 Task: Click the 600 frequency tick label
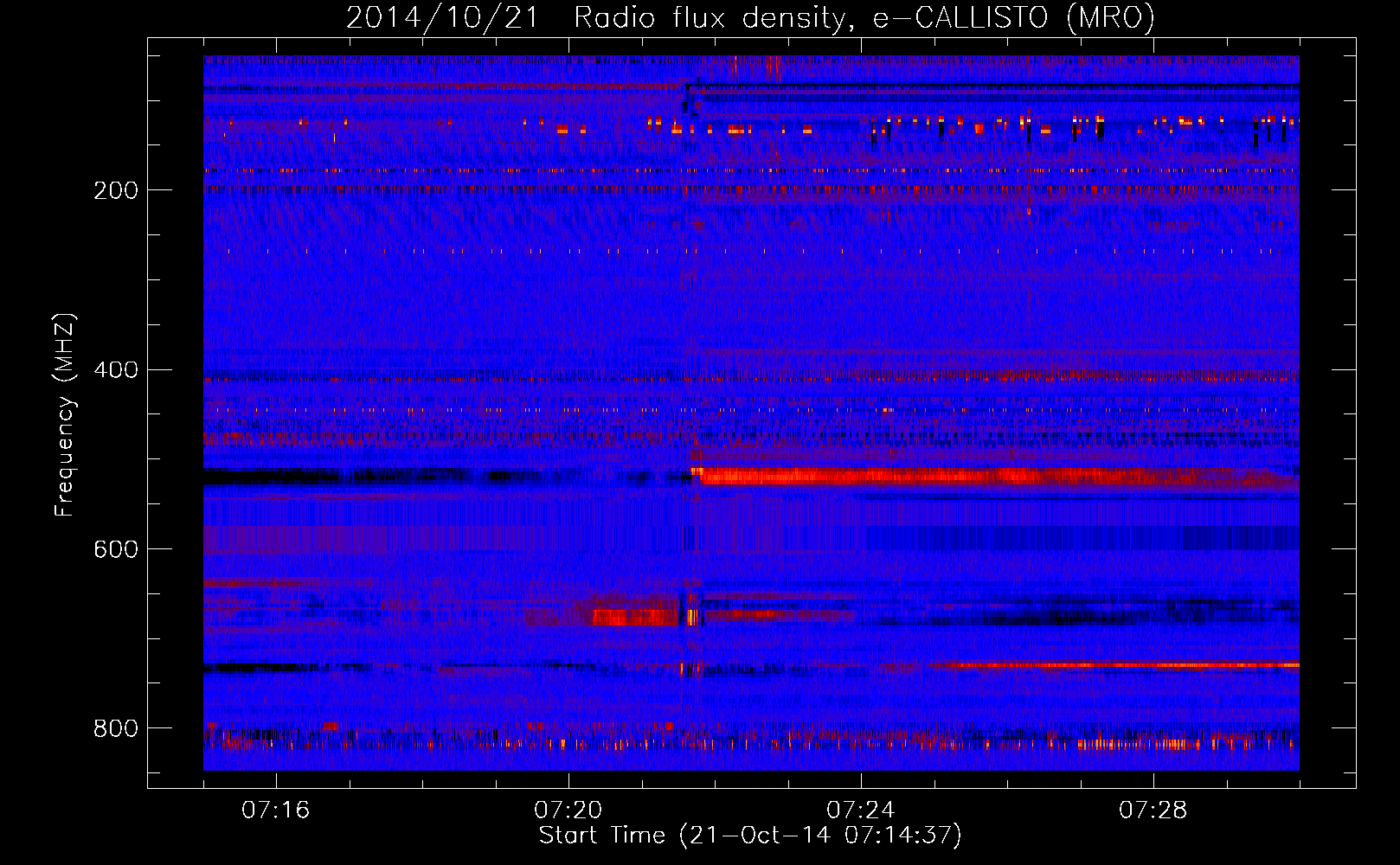[116, 549]
